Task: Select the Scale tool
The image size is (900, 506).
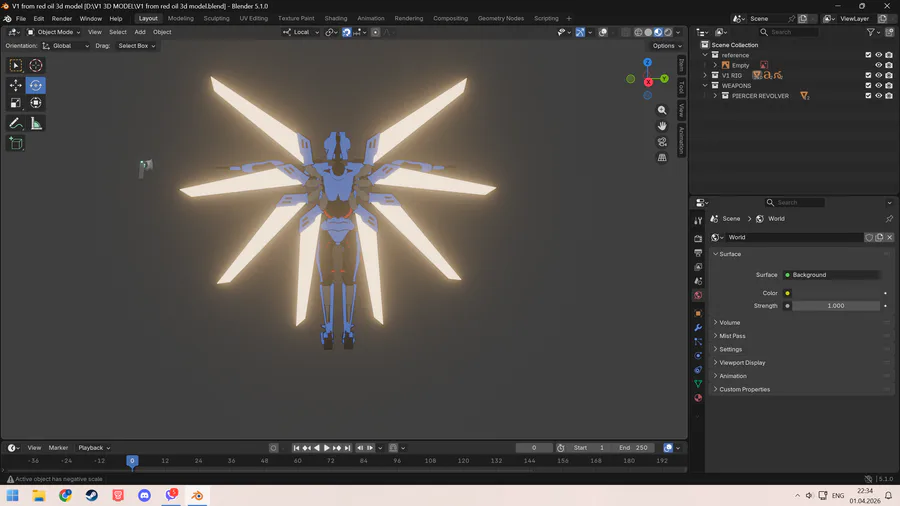Action: click(x=15, y=103)
